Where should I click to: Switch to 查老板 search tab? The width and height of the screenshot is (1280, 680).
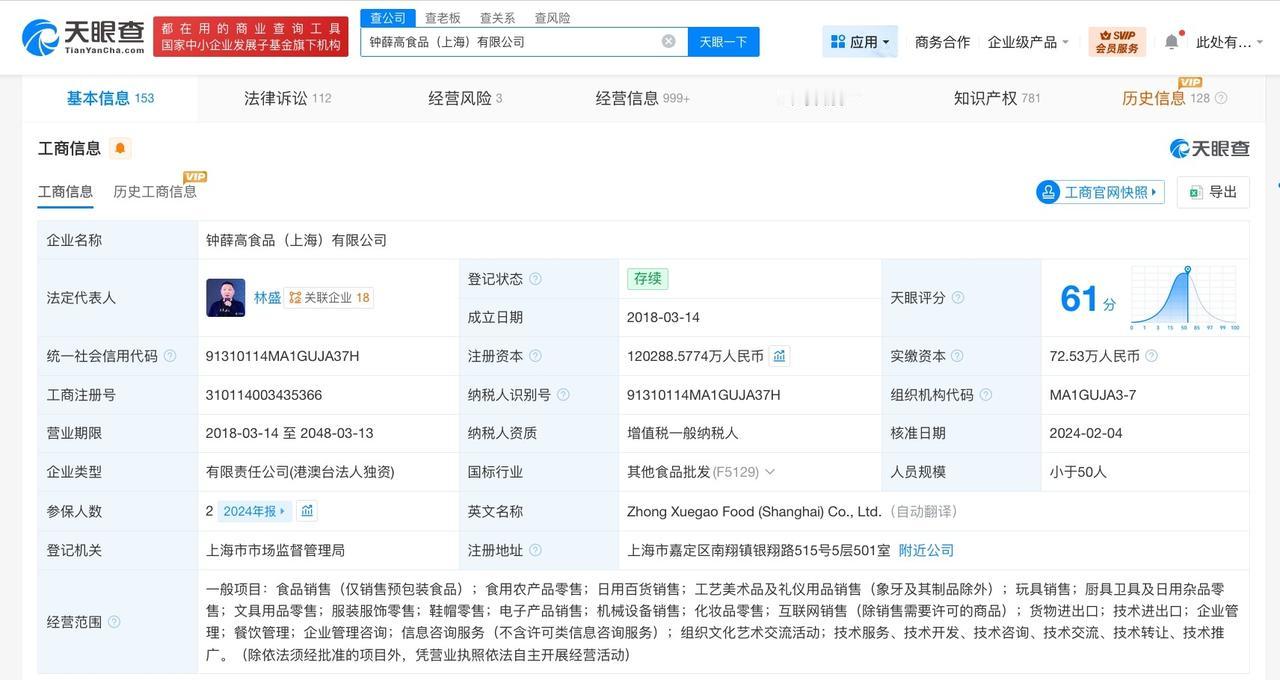coord(443,18)
